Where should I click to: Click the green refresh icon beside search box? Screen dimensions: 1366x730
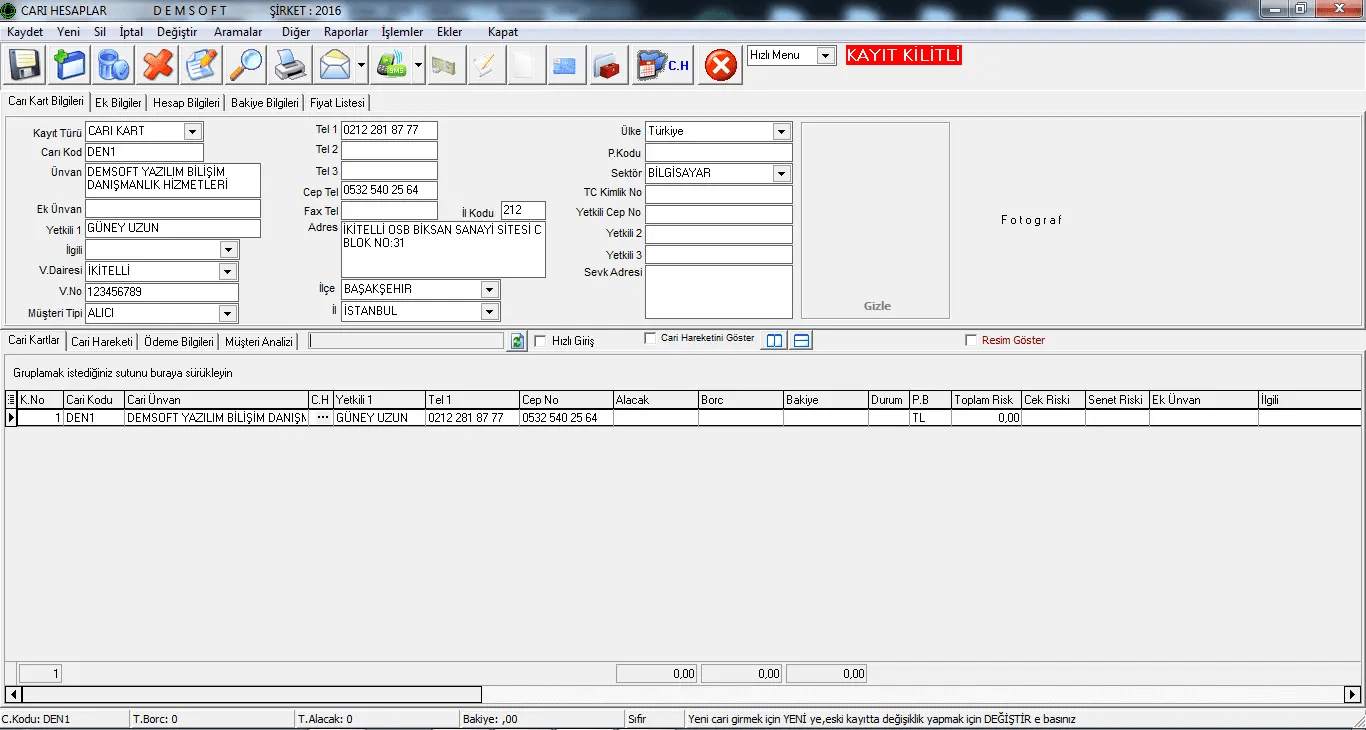coord(517,341)
